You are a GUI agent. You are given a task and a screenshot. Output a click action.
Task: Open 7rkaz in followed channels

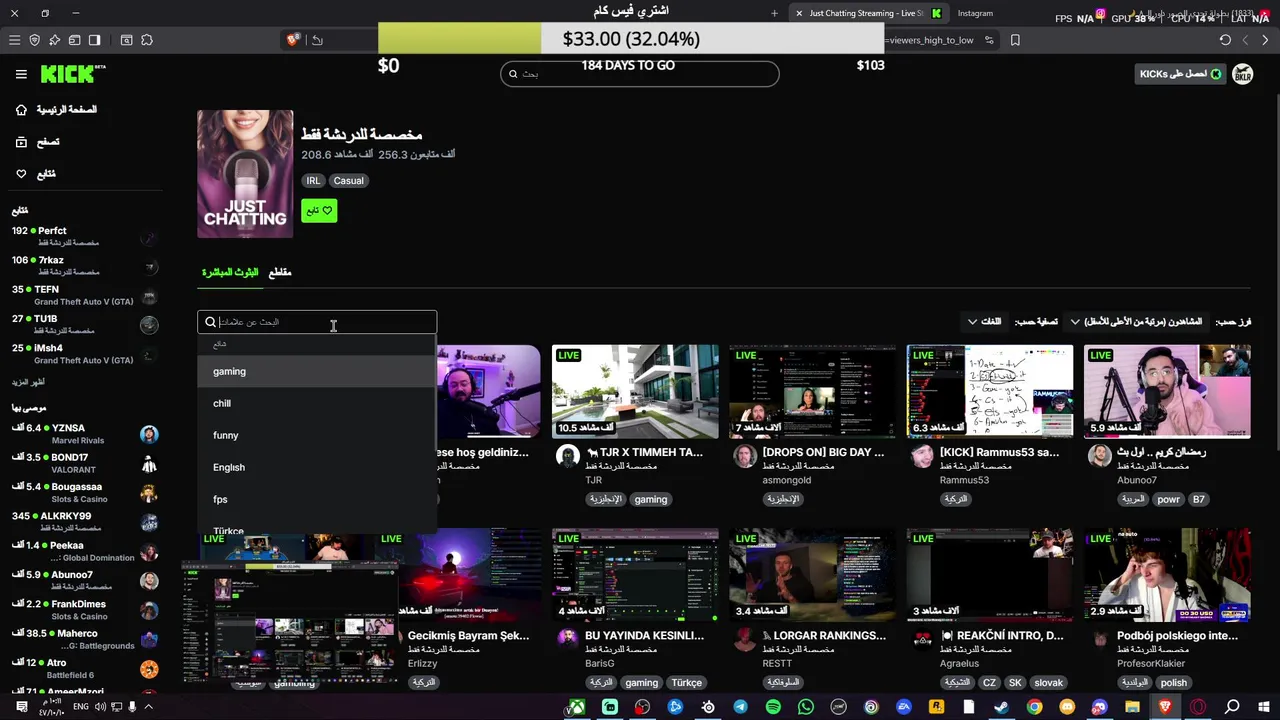(85, 266)
